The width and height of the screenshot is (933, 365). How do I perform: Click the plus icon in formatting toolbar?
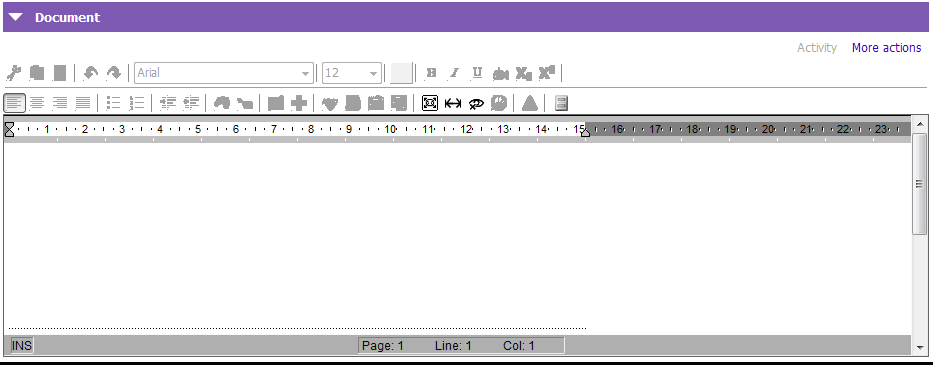pos(299,103)
